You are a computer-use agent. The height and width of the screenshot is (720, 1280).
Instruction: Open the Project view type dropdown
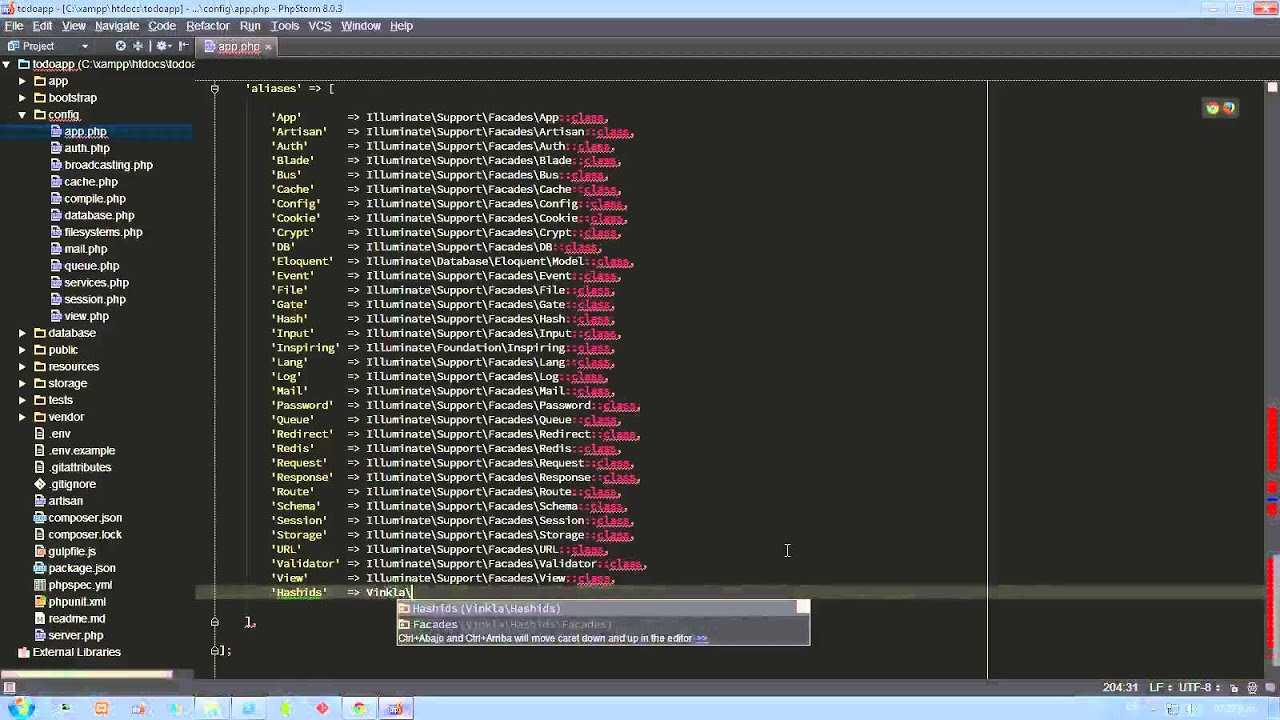click(x=85, y=46)
